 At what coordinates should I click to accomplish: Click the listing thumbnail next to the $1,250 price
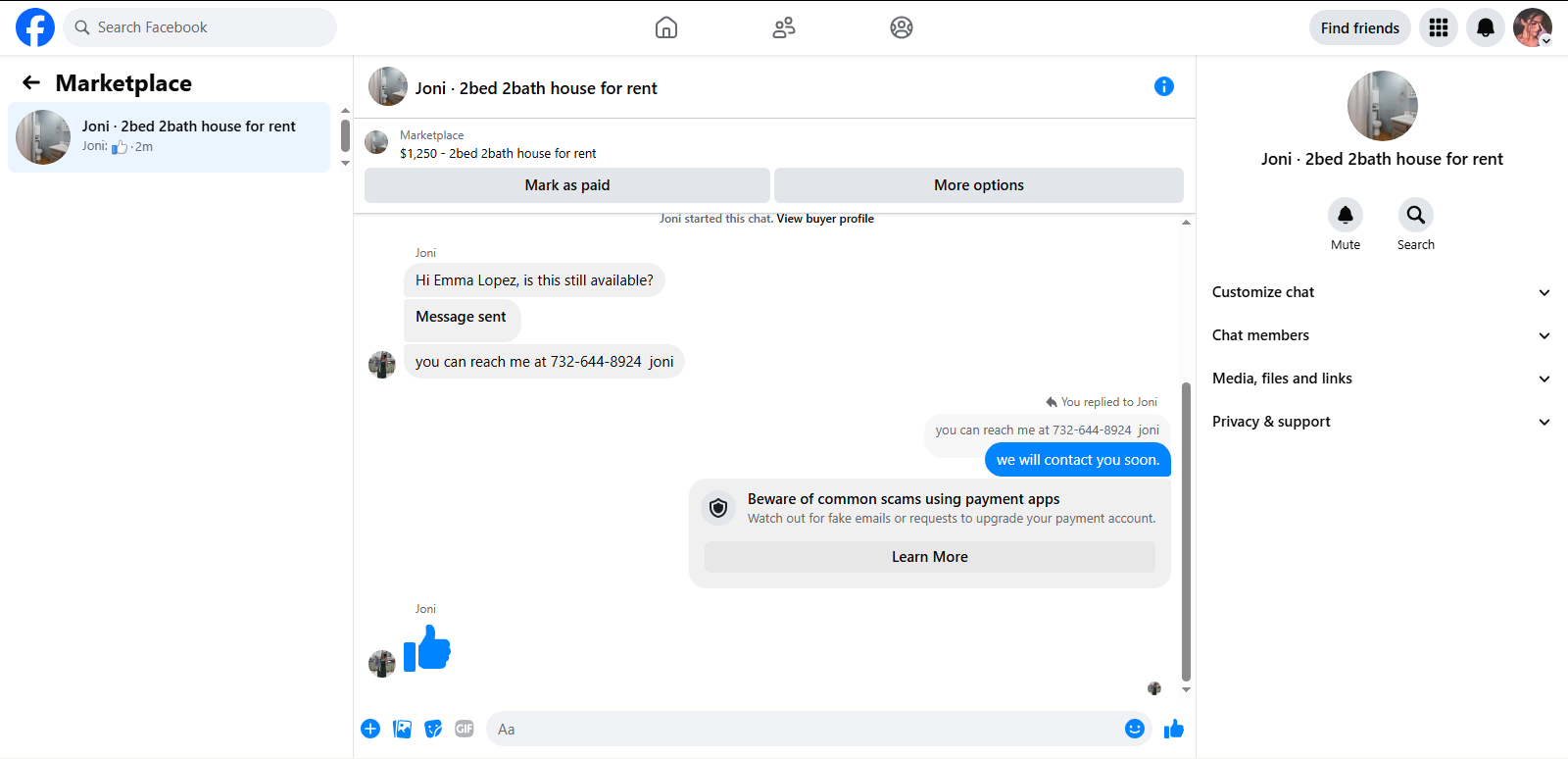coord(376,143)
